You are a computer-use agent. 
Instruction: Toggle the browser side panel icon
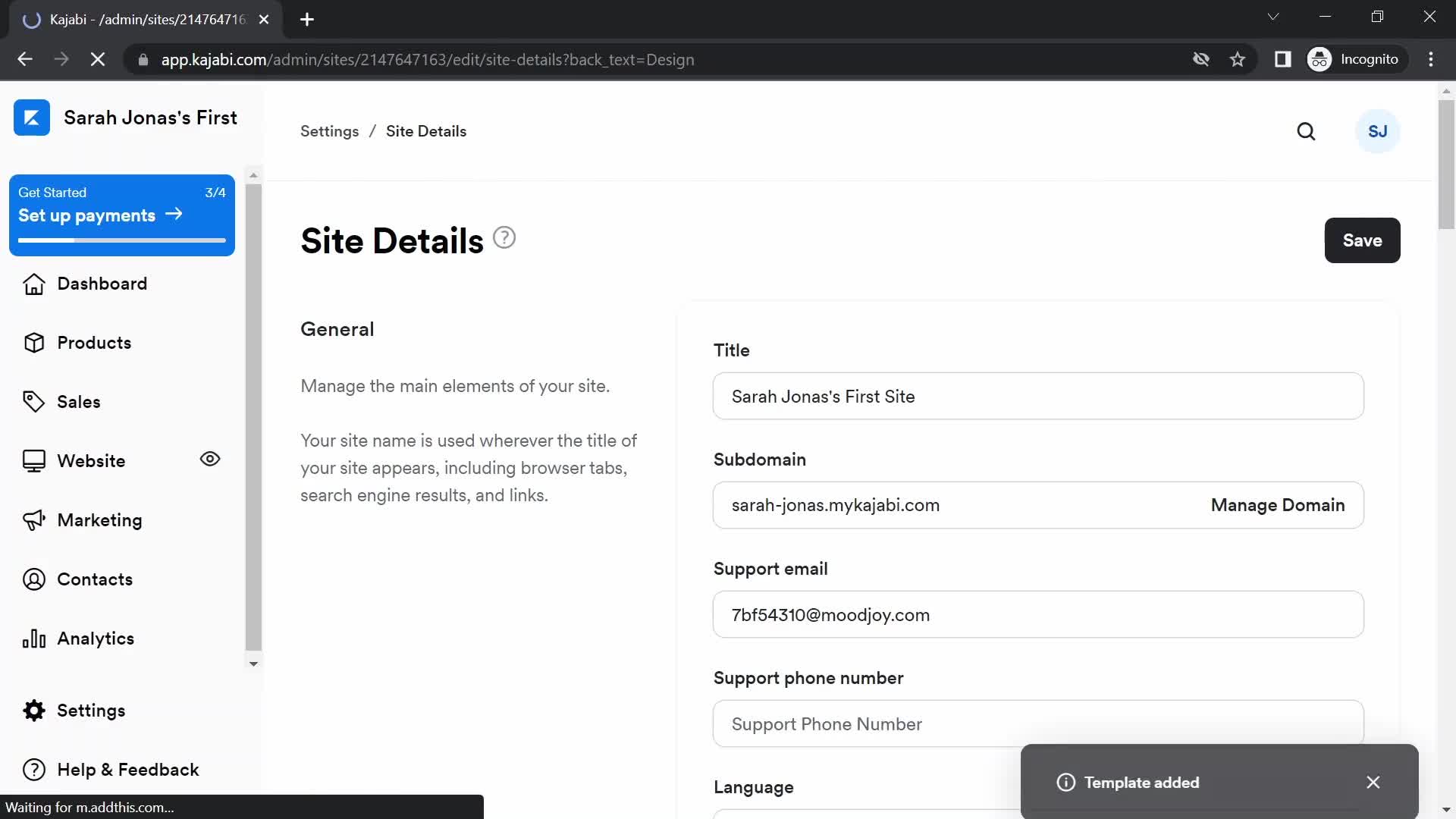click(x=1282, y=59)
